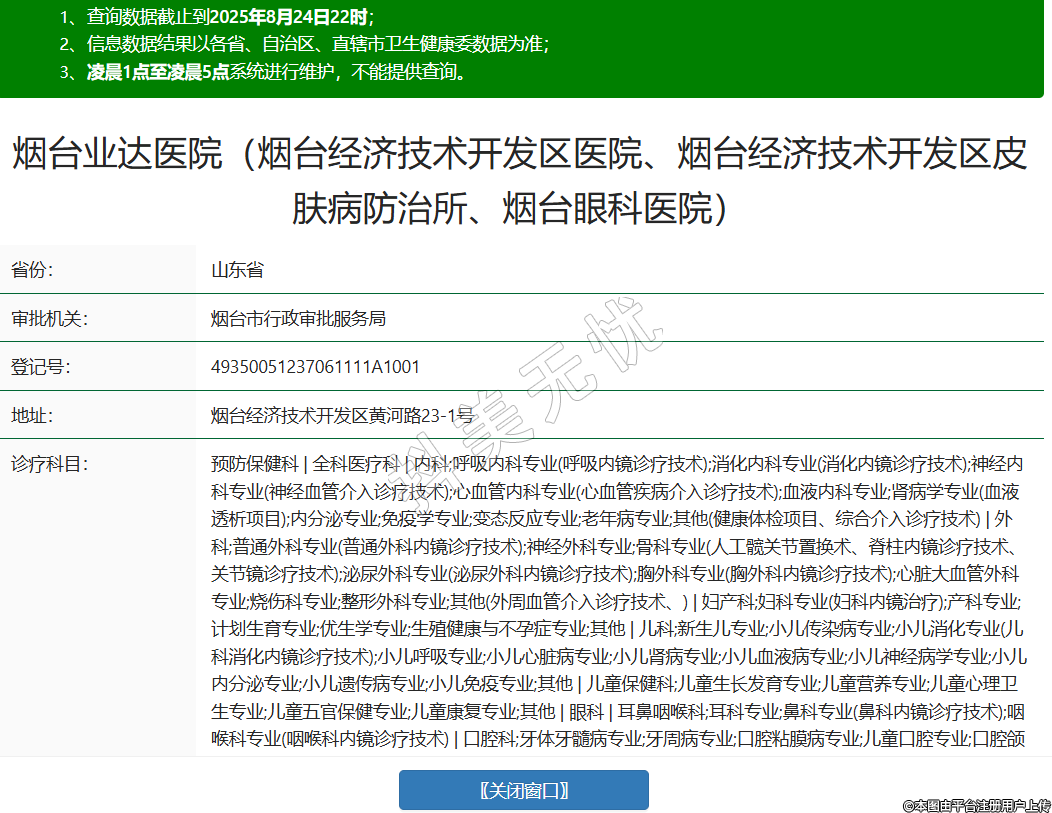The image size is (1052, 813).
Task: Click the 关闭窗口 button
Action: 523,790
